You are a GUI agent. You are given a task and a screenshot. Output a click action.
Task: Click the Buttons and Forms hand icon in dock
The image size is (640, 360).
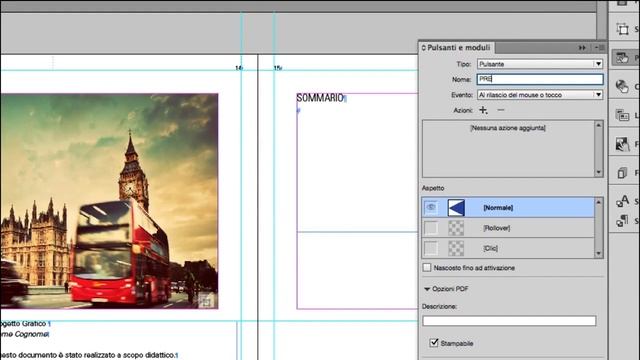pyautogui.click(x=622, y=58)
